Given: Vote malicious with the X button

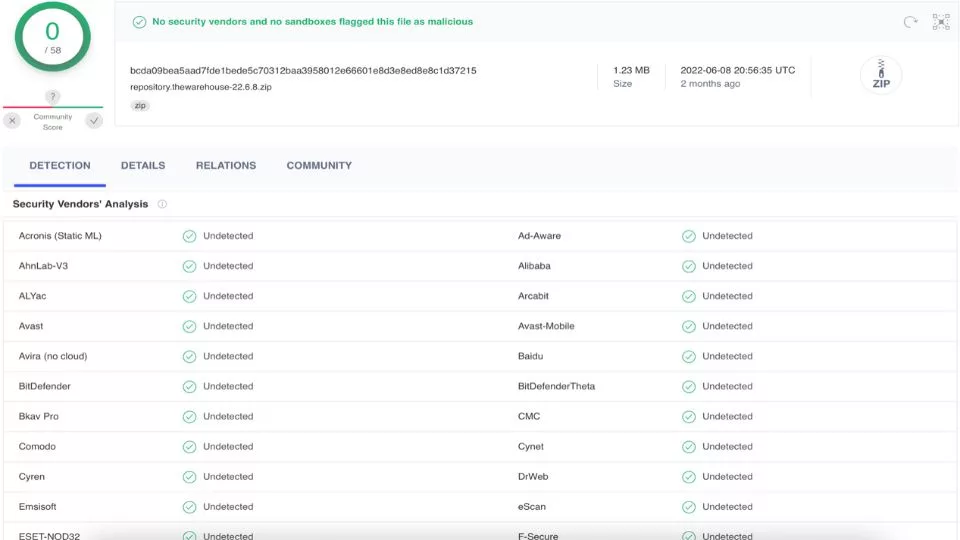Looking at the screenshot, I should point(12,121).
